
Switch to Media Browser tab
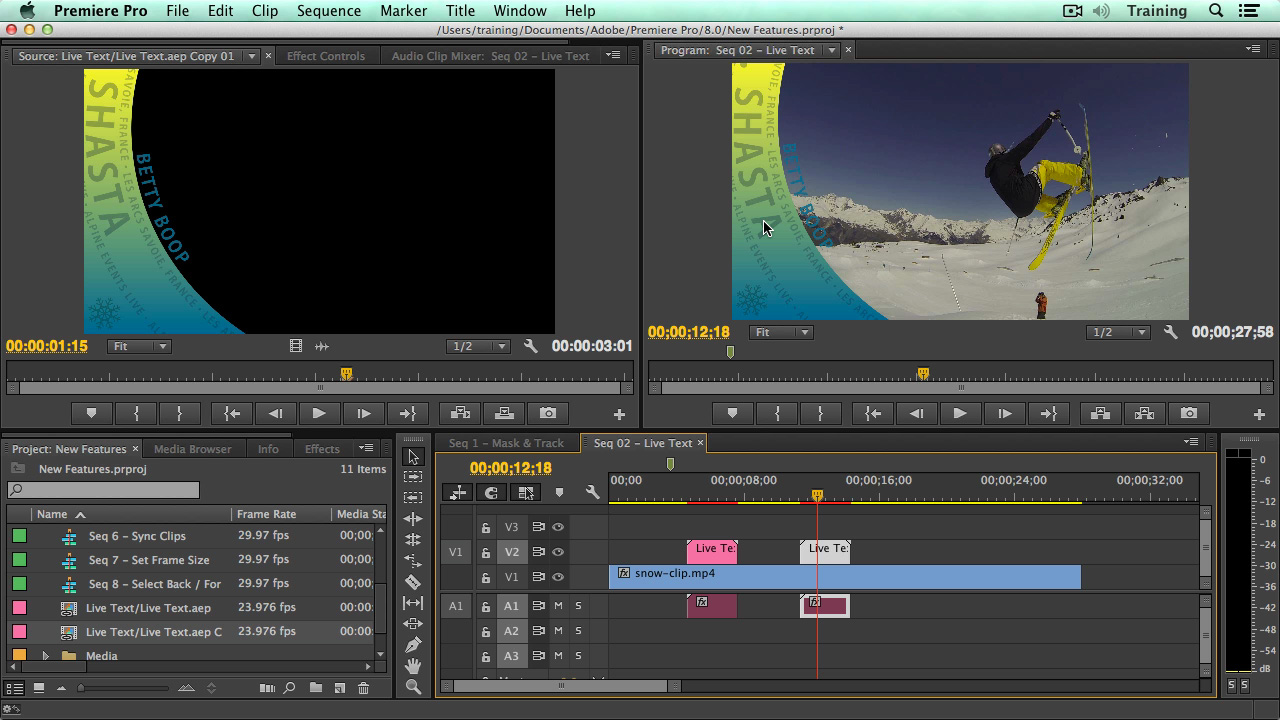193,449
